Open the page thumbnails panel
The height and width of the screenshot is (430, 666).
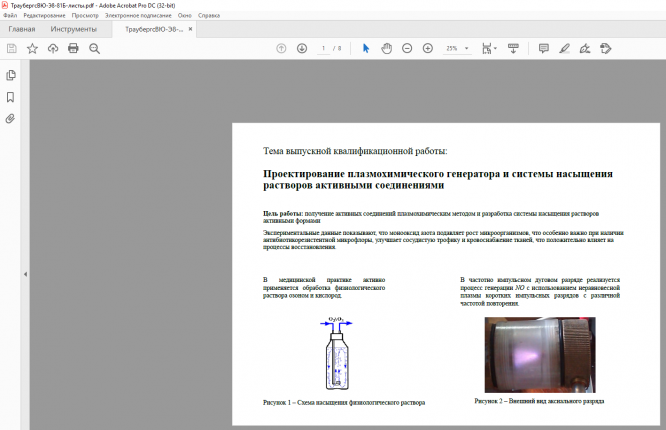11,75
